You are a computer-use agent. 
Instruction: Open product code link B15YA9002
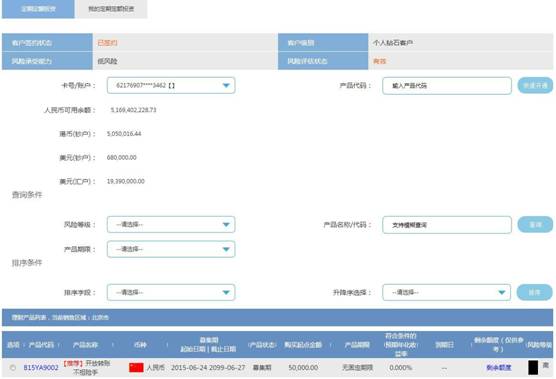point(41,368)
